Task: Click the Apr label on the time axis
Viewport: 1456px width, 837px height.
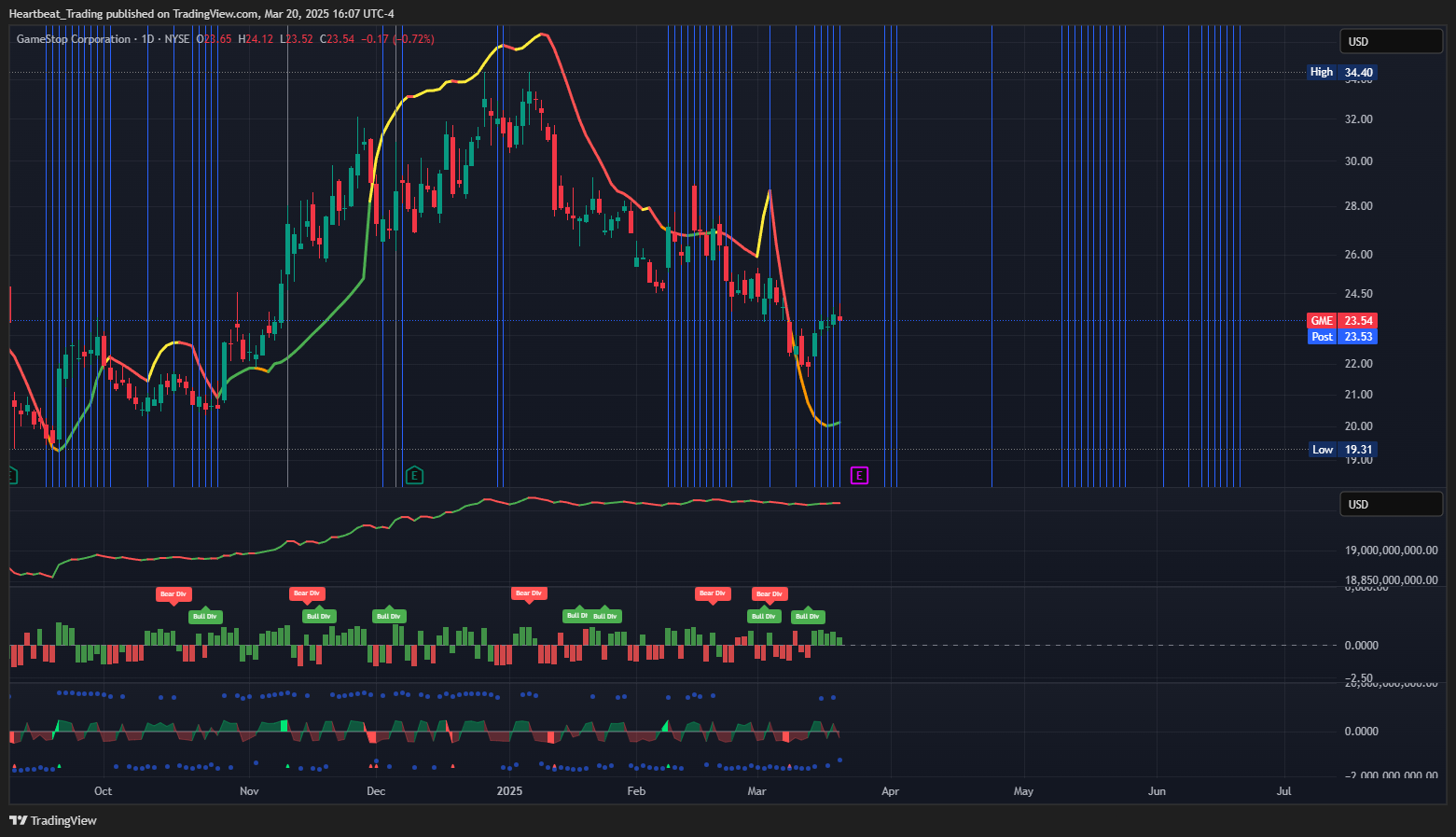Action: click(891, 791)
